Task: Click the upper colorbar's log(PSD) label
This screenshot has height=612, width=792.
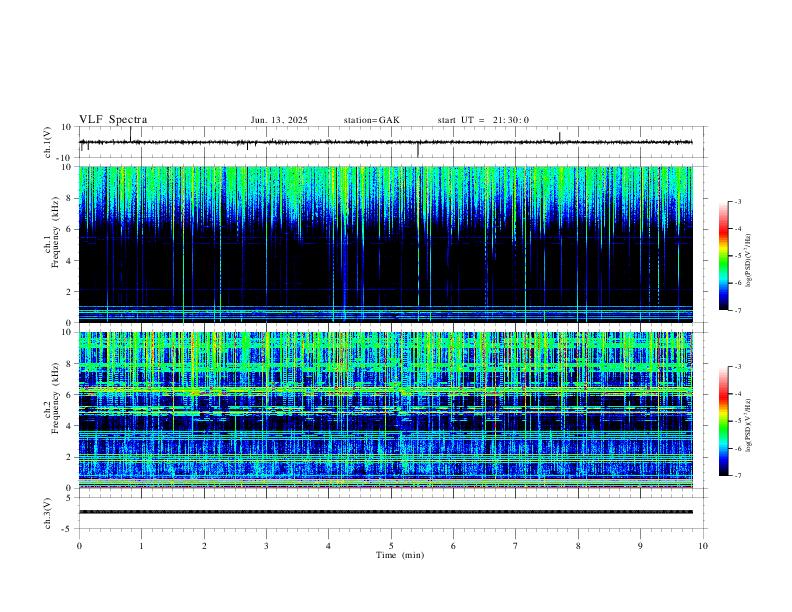Action: click(749, 260)
